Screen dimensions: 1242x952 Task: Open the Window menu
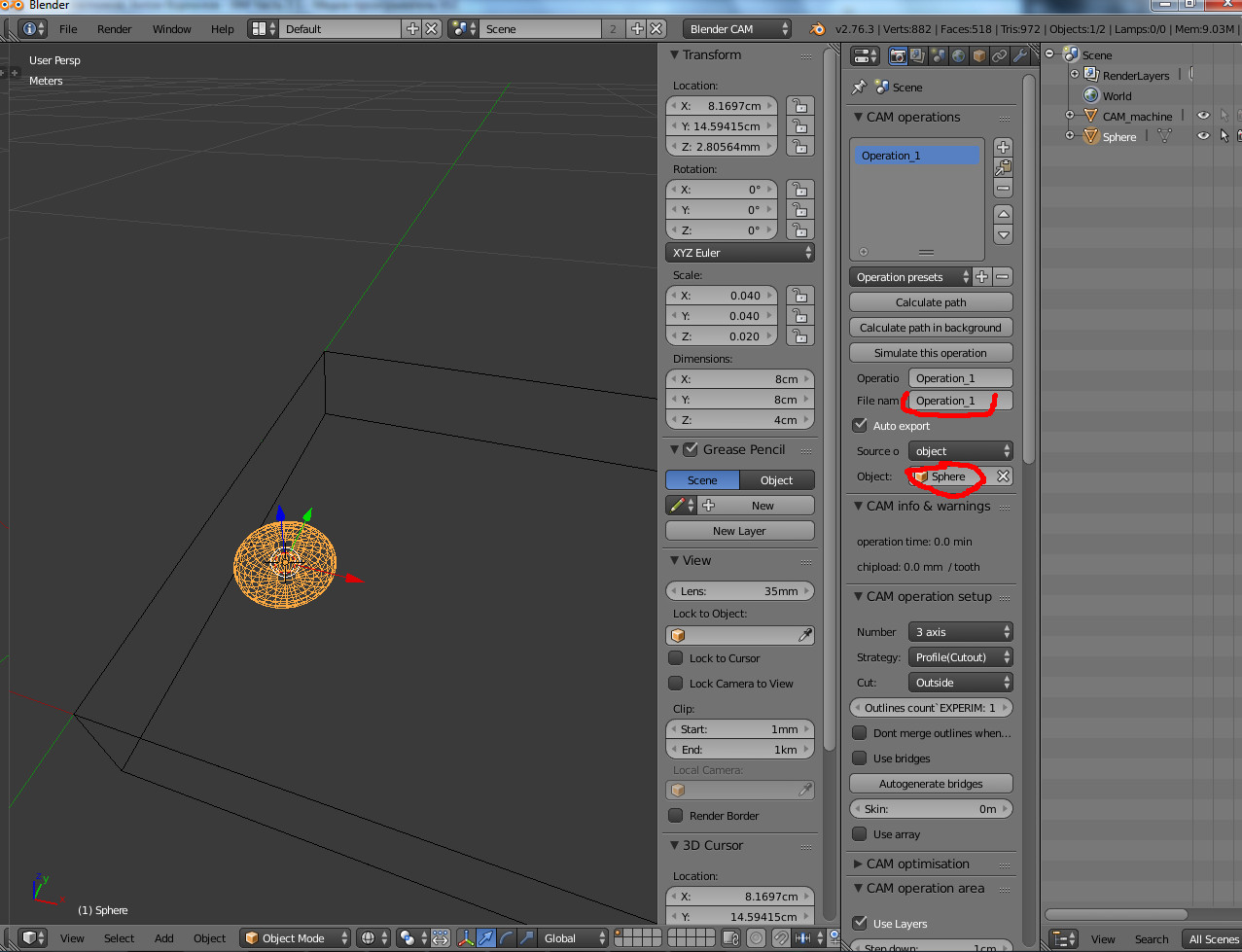click(x=172, y=29)
